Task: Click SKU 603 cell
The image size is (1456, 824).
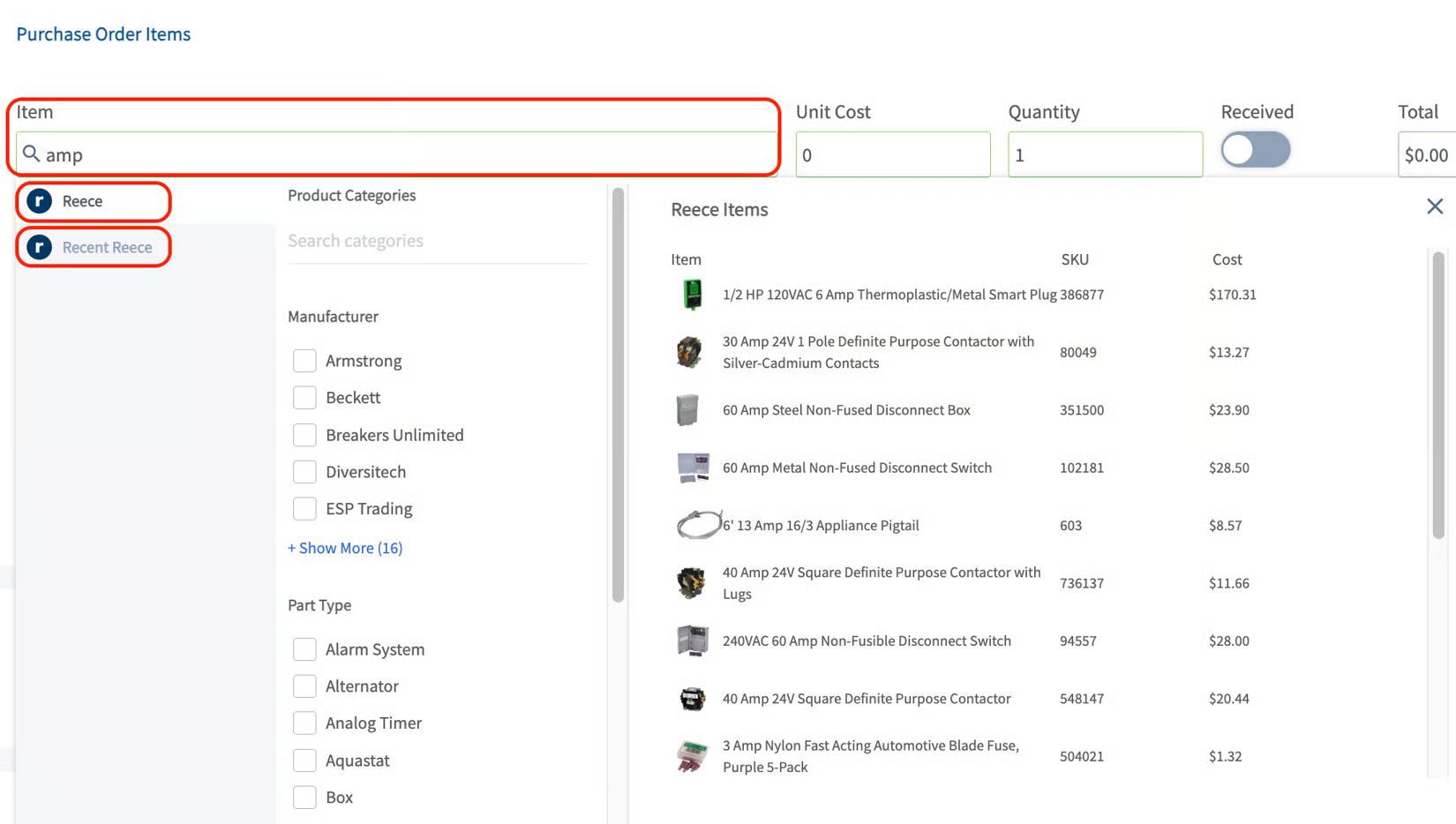Action: pos(1070,525)
